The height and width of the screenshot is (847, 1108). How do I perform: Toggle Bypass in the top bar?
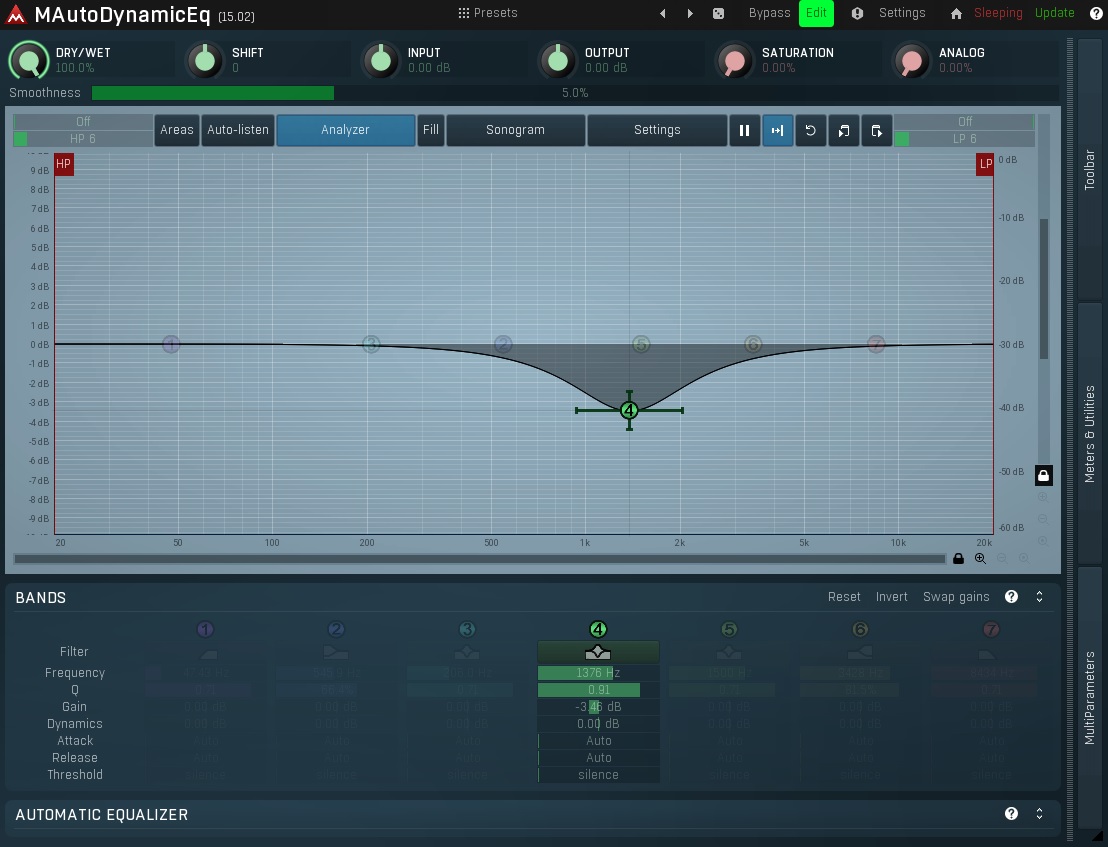point(769,13)
